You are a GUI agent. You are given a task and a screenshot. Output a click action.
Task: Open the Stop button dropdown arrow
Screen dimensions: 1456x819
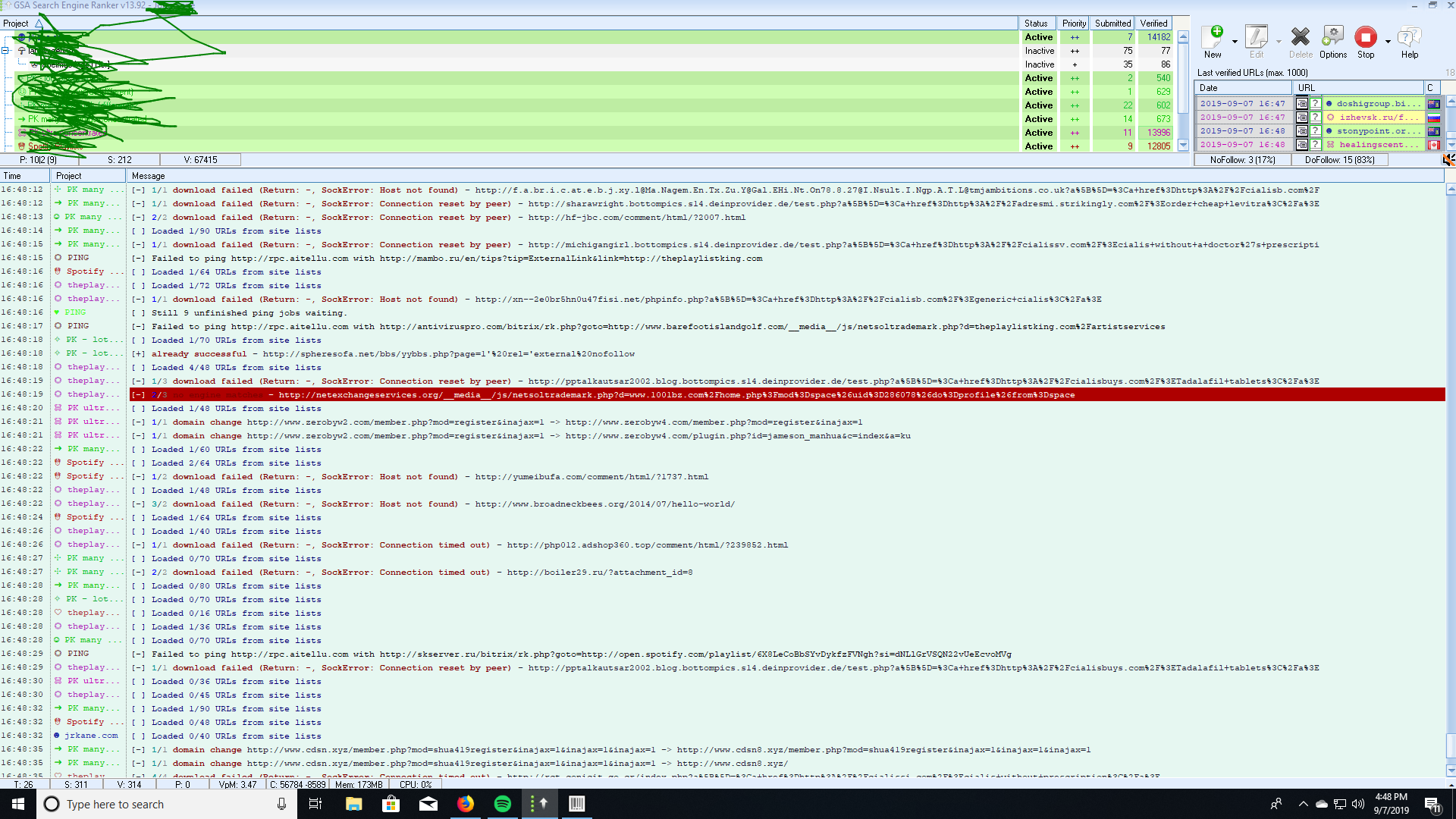click(x=1388, y=42)
